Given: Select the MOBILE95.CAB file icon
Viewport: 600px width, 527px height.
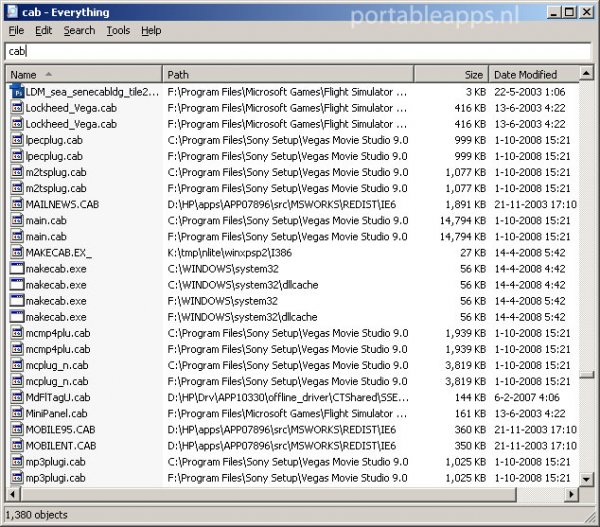Looking at the screenshot, I should (17, 429).
